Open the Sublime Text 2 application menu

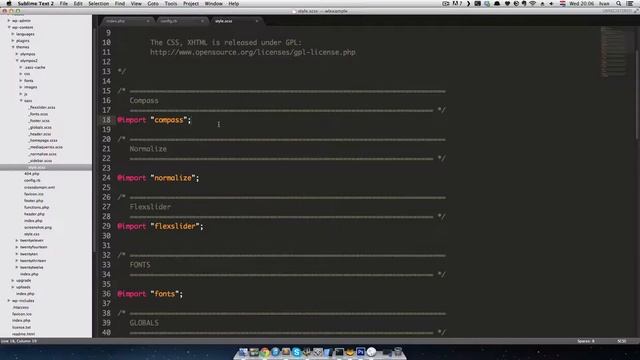click(36, 3)
